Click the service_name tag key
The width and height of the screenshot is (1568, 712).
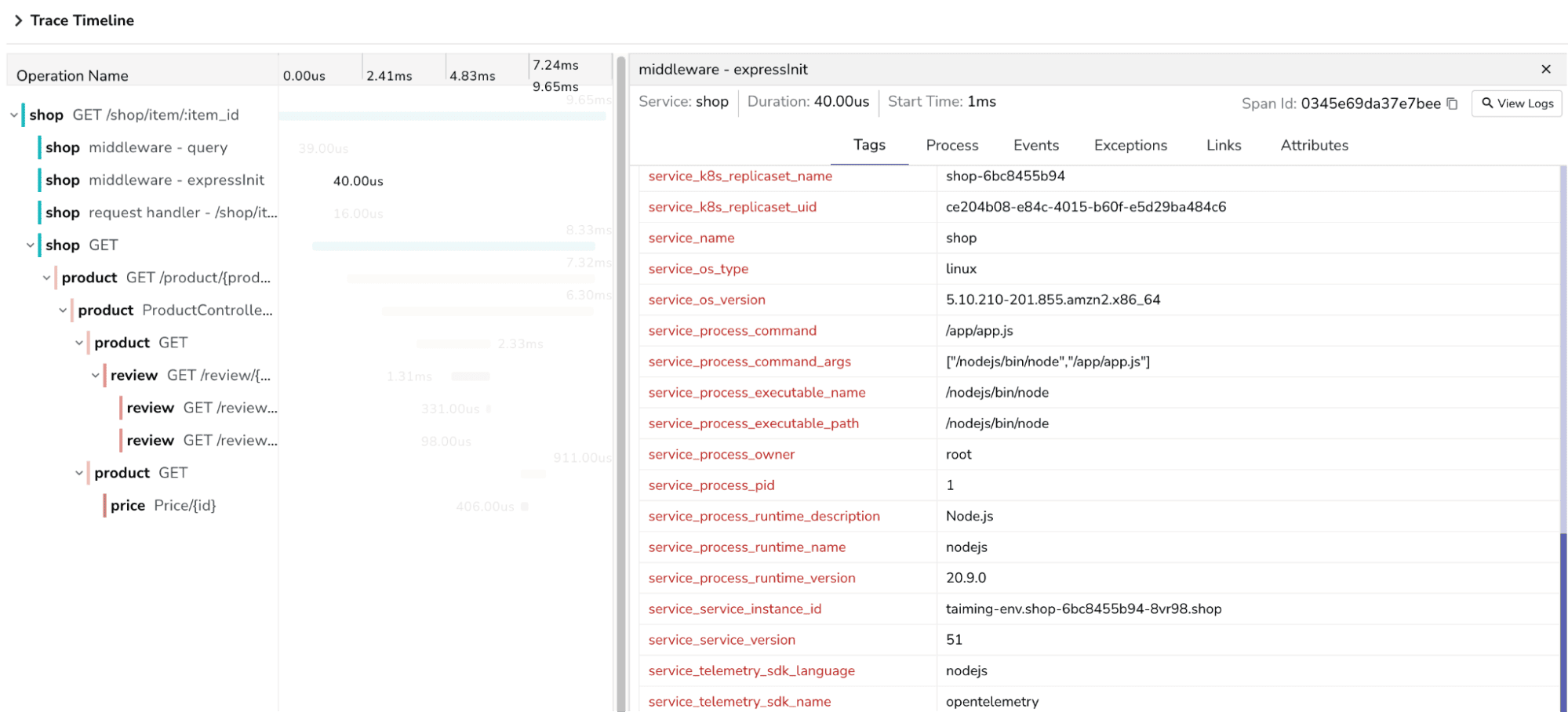(x=691, y=238)
